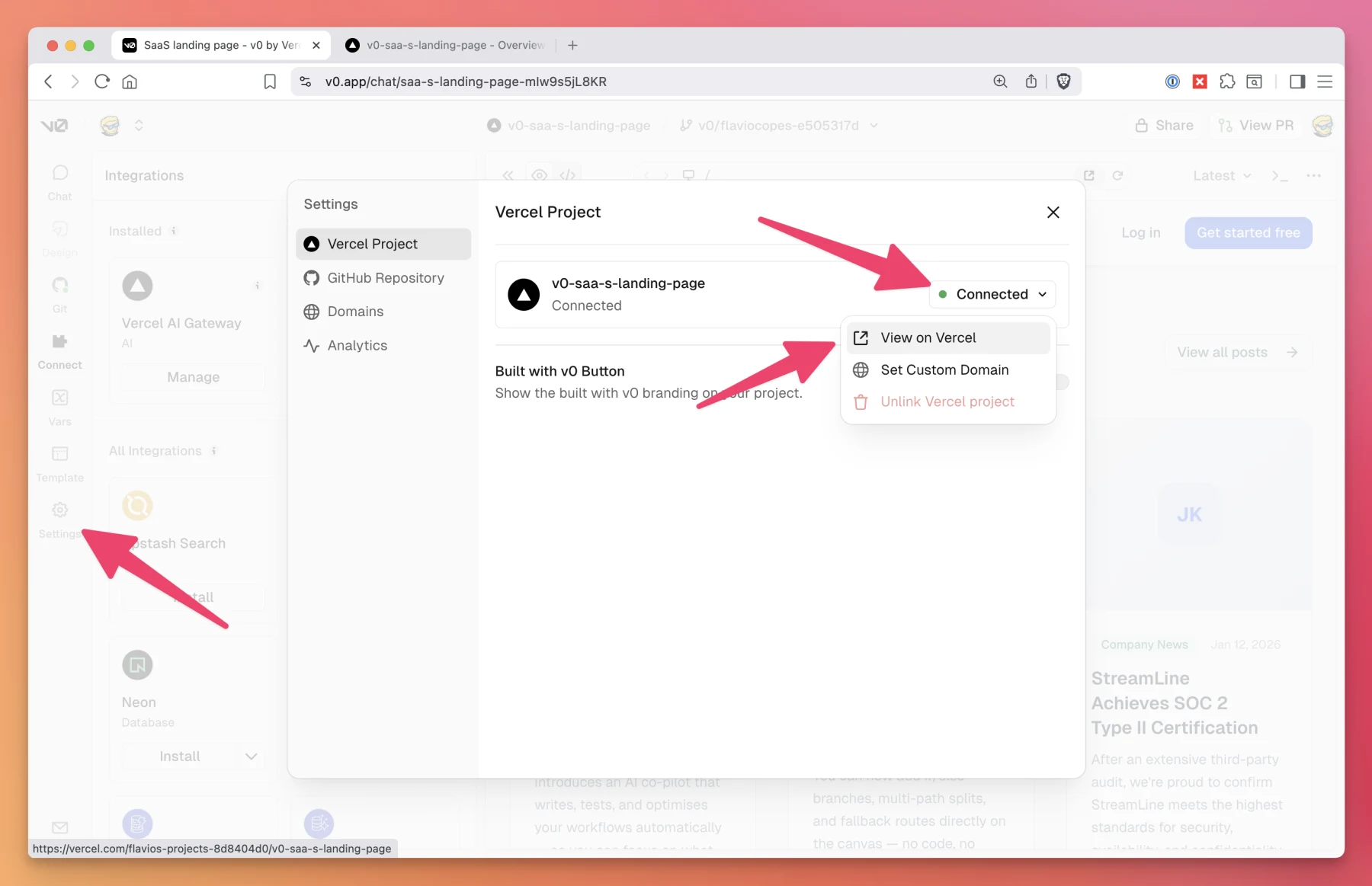
Task: Open the browser home page
Action: pos(130,82)
